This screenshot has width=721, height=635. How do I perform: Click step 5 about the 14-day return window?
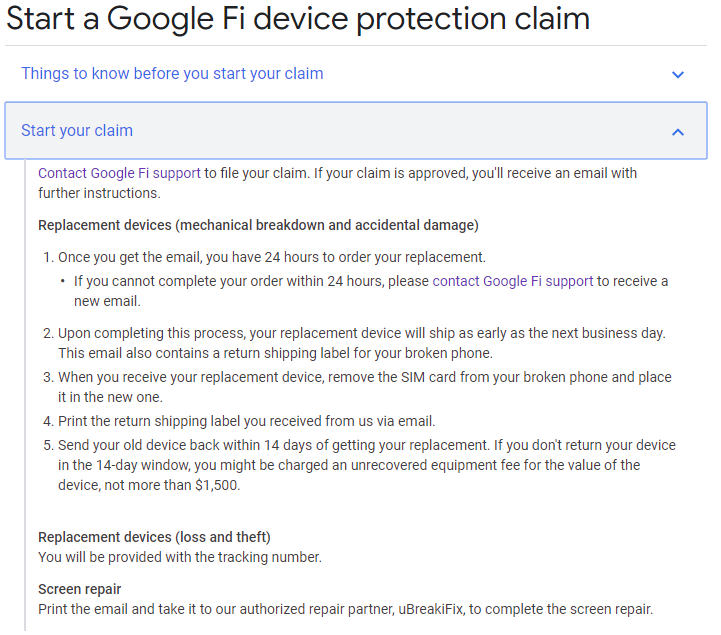(x=366, y=445)
